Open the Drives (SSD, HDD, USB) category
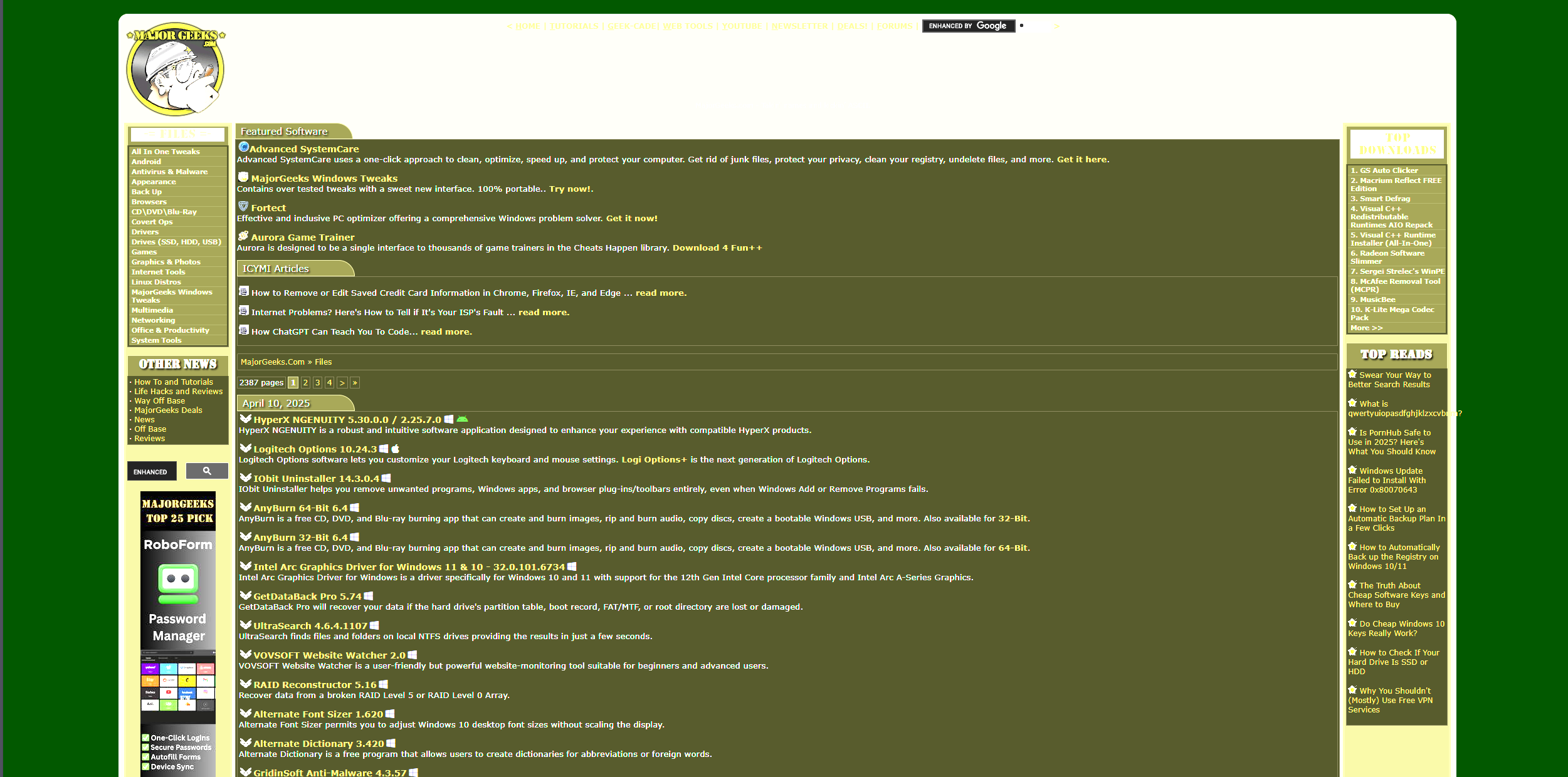The width and height of the screenshot is (1568, 777). pyautogui.click(x=176, y=242)
